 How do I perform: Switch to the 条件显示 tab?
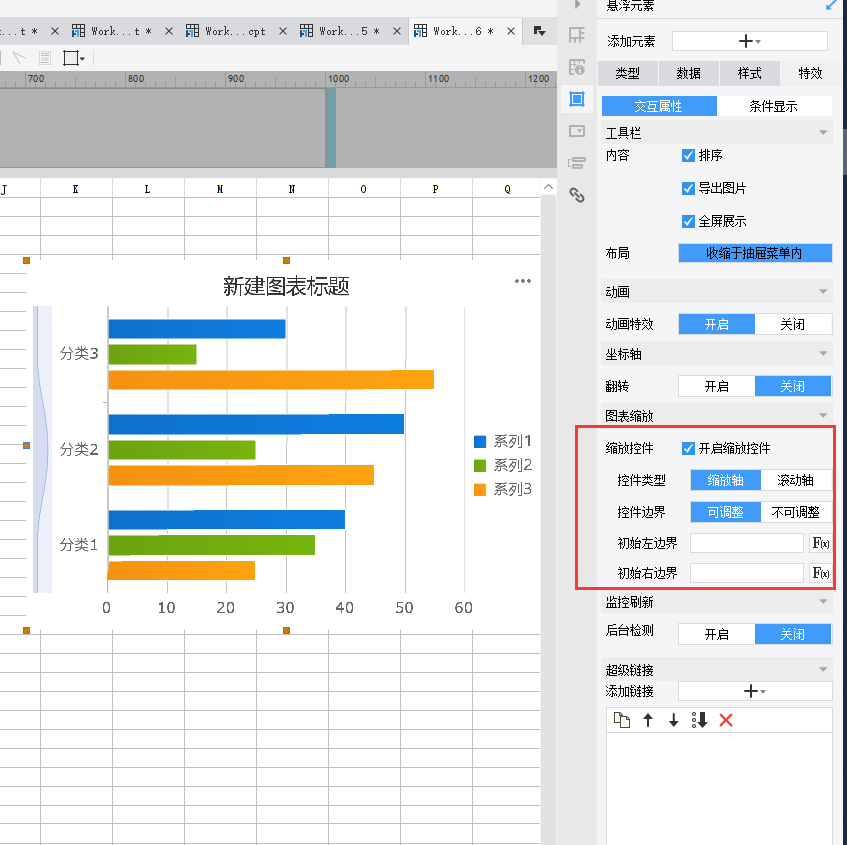click(x=773, y=106)
